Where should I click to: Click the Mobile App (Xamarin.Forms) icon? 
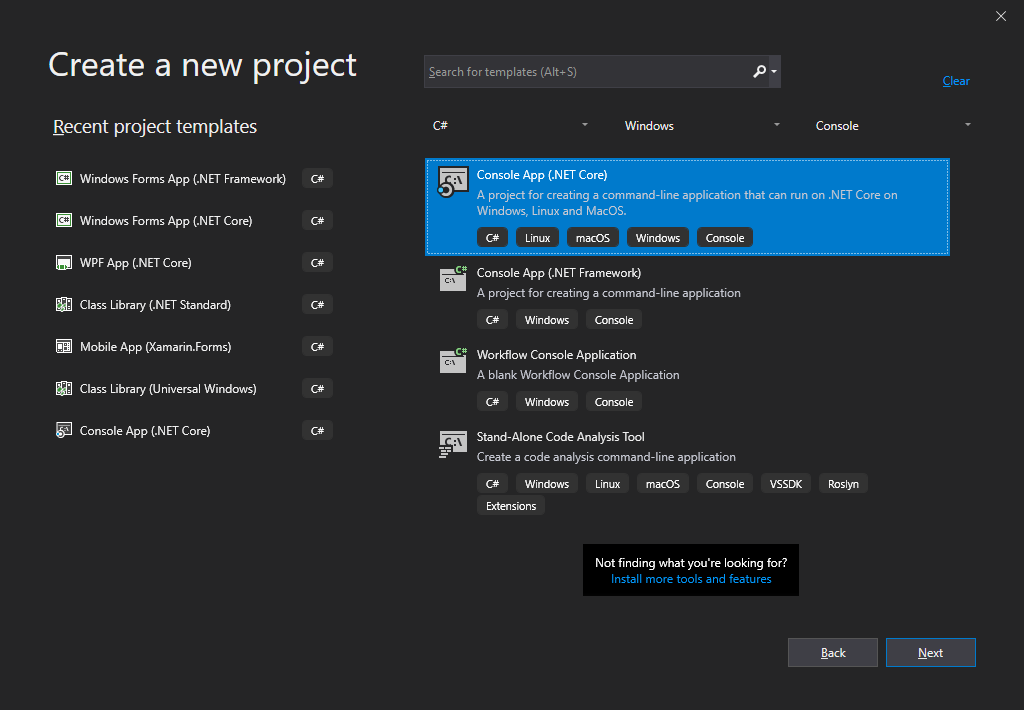click(x=64, y=347)
